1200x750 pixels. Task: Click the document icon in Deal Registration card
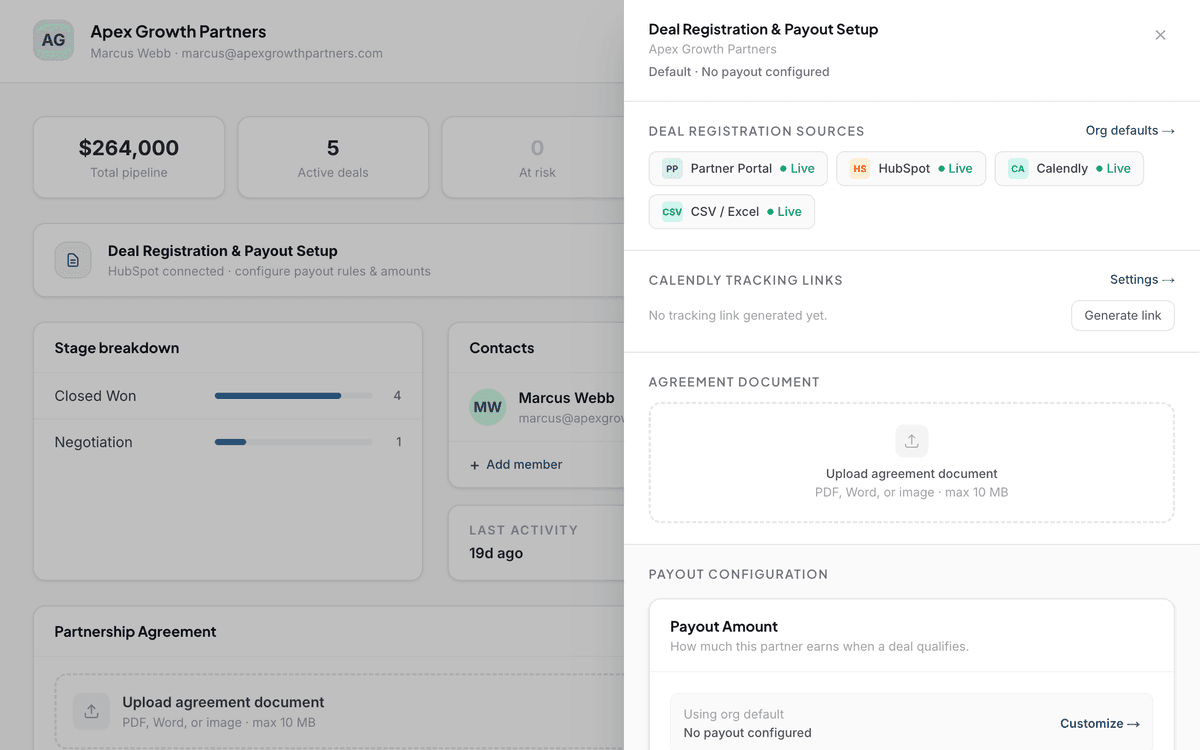(x=73, y=260)
